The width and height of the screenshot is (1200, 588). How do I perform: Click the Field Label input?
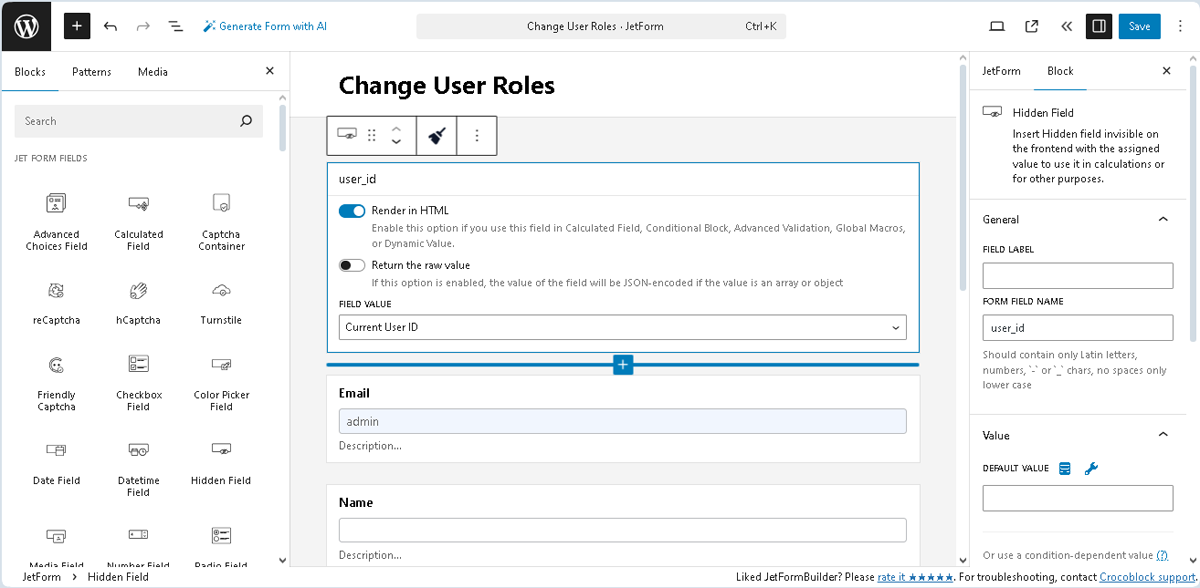(x=1078, y=276)
